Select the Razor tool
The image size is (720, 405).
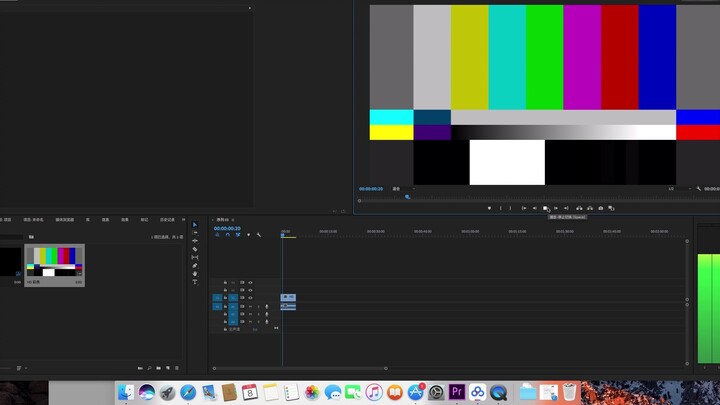point(195,249)
